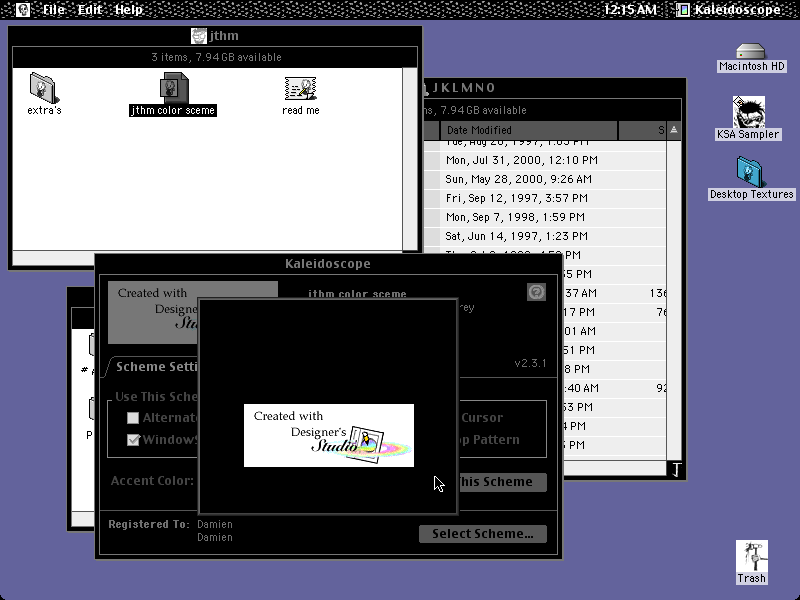Open the Help menu
The width and height of the screenshot is (800, 600).
pos(129,9)
